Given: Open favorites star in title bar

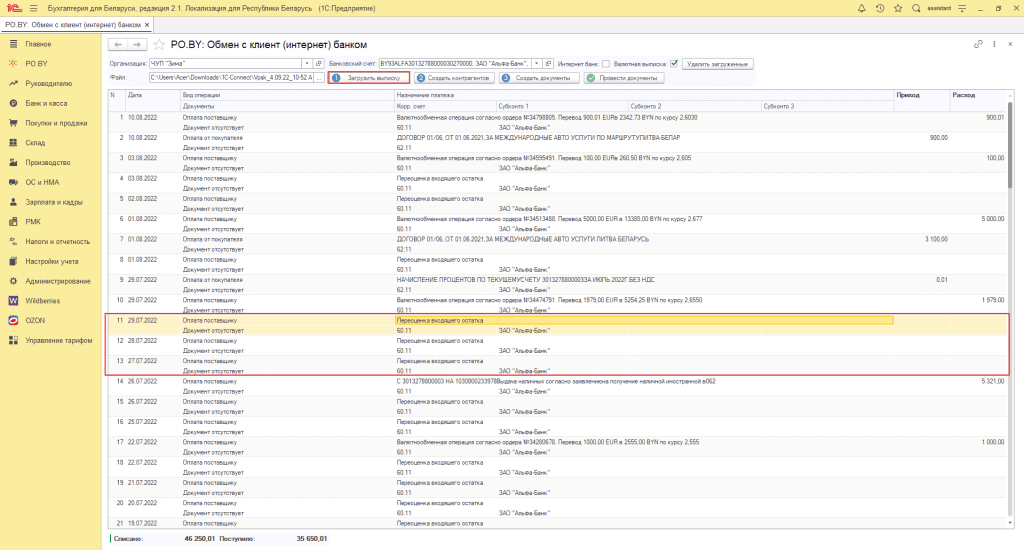Looking at the screenshot, I should pyautogui.click(x=898, y=8).
